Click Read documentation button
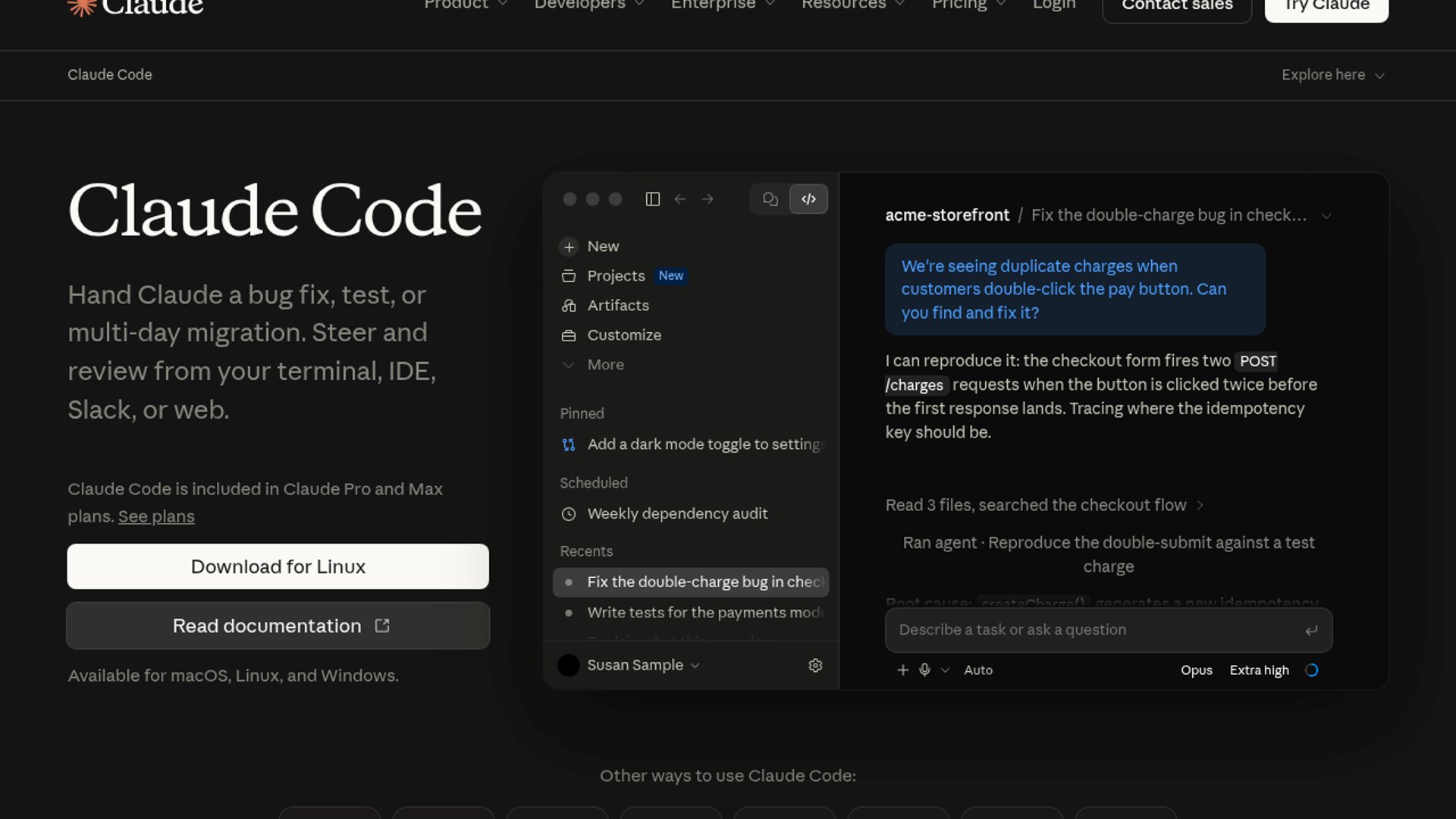This screenshot has height=819, width=1456. tap(278, 626)
